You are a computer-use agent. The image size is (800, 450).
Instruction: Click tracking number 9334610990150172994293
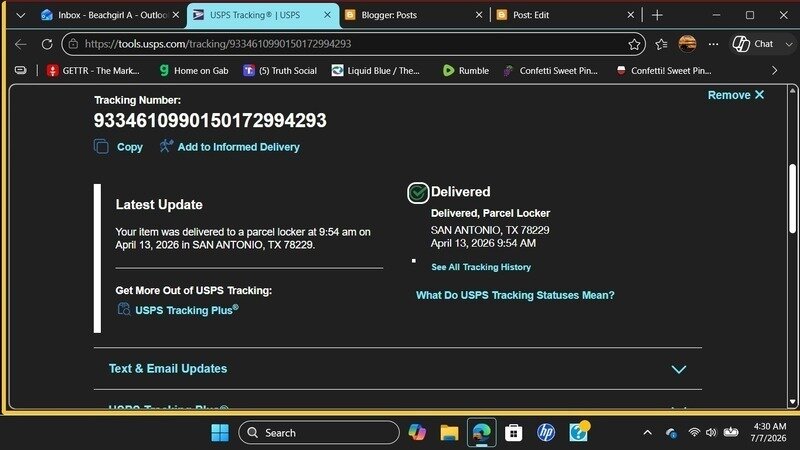(210, 120)
